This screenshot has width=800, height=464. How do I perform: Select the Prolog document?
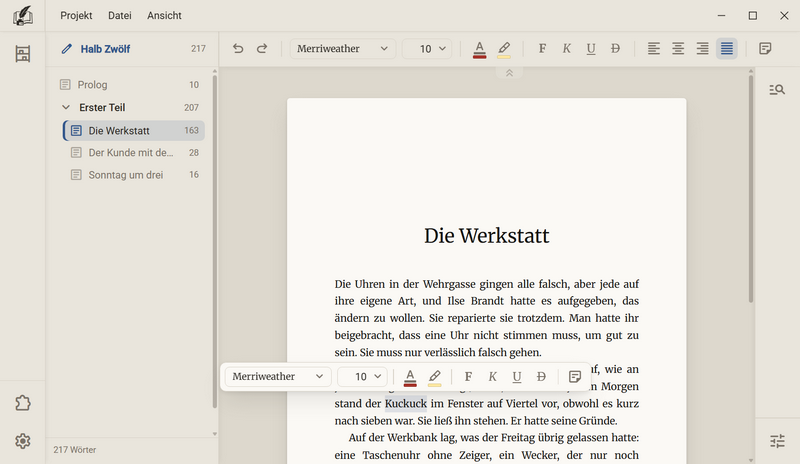pos(129,85)
